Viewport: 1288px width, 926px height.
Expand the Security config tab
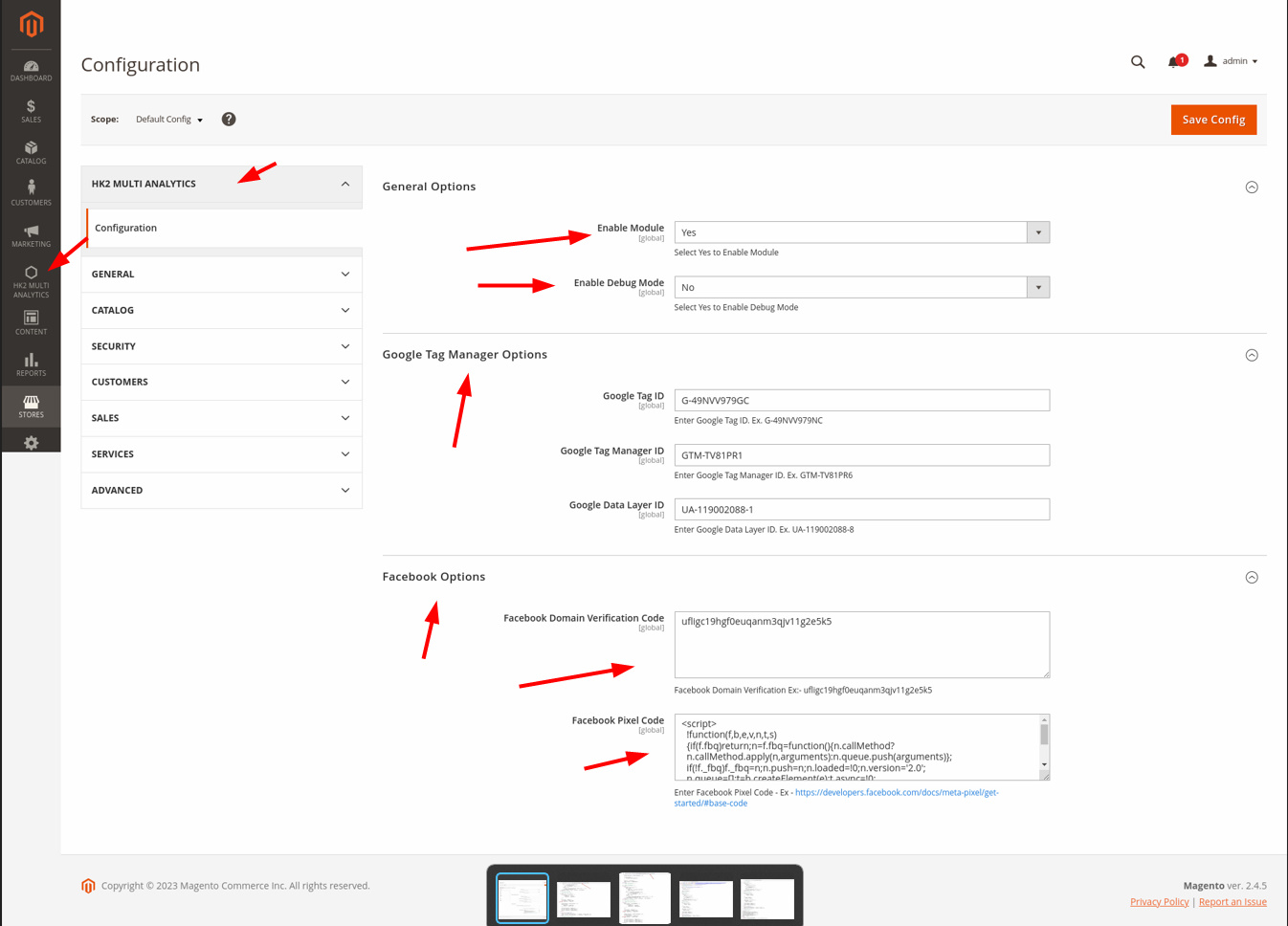(221, 346)
